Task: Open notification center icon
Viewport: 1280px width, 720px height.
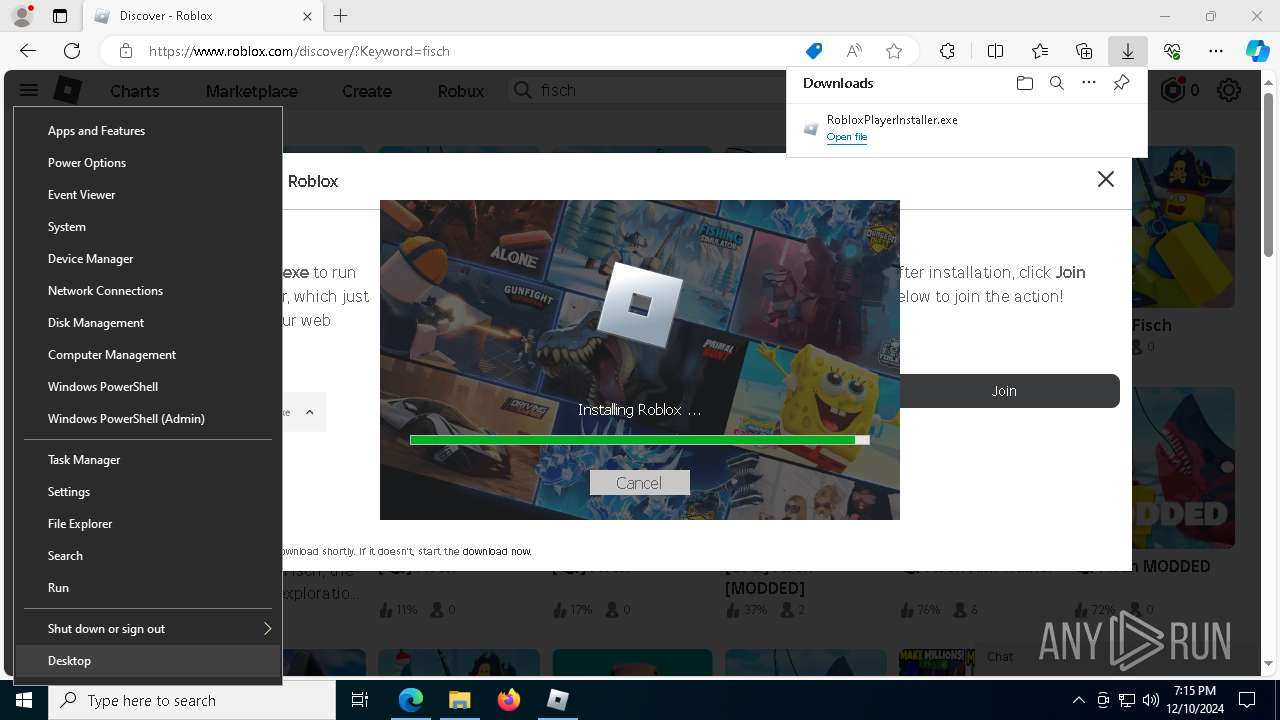Action: (x=1247, y=700)
